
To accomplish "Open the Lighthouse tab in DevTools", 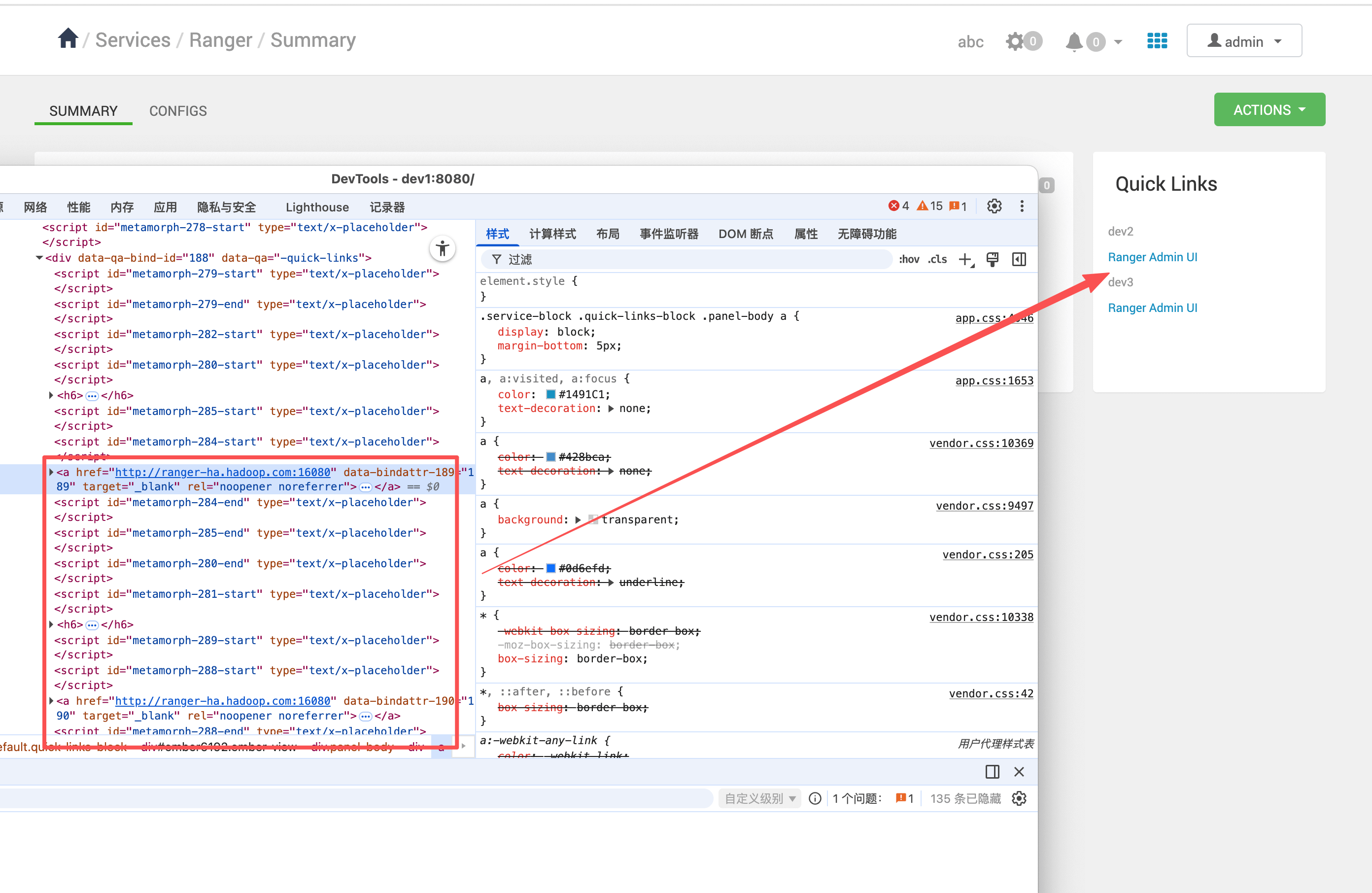I will tap(317, 207).
